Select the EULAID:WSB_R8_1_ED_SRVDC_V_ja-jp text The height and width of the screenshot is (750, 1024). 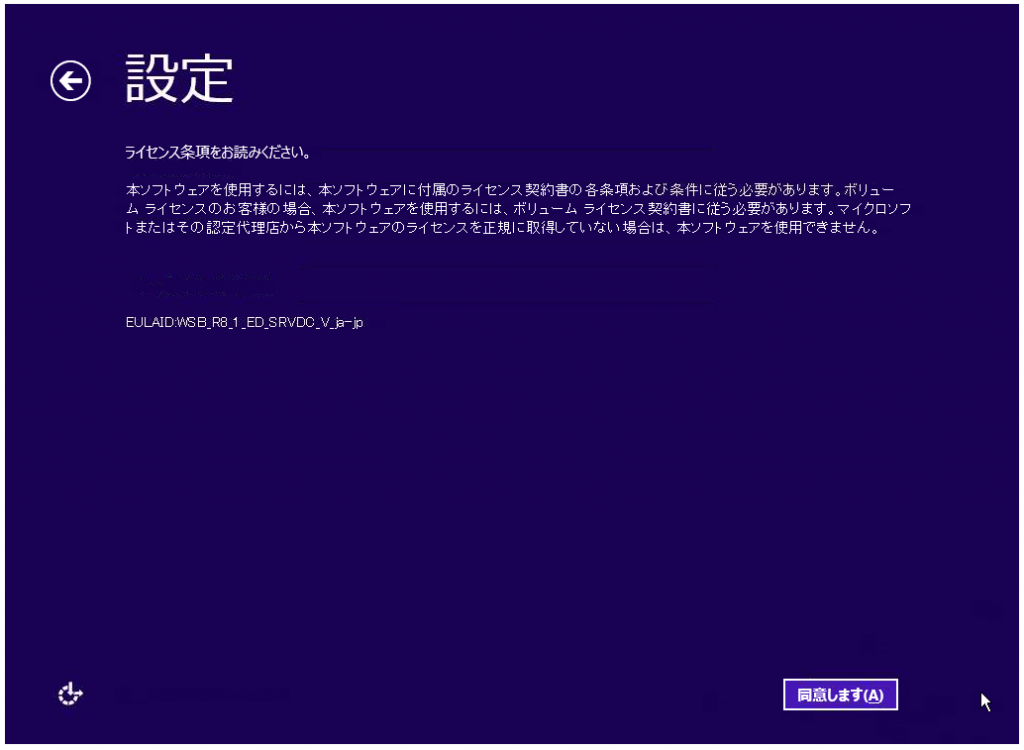coord(244,323)
